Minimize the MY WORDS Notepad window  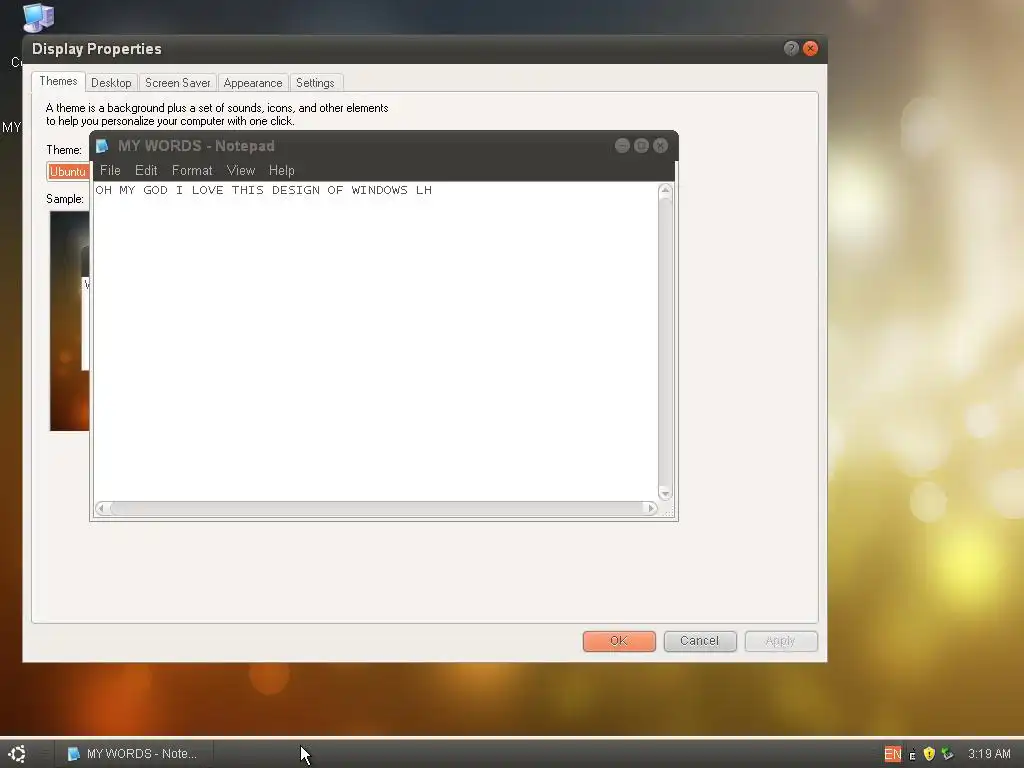(x=622, y=146)
